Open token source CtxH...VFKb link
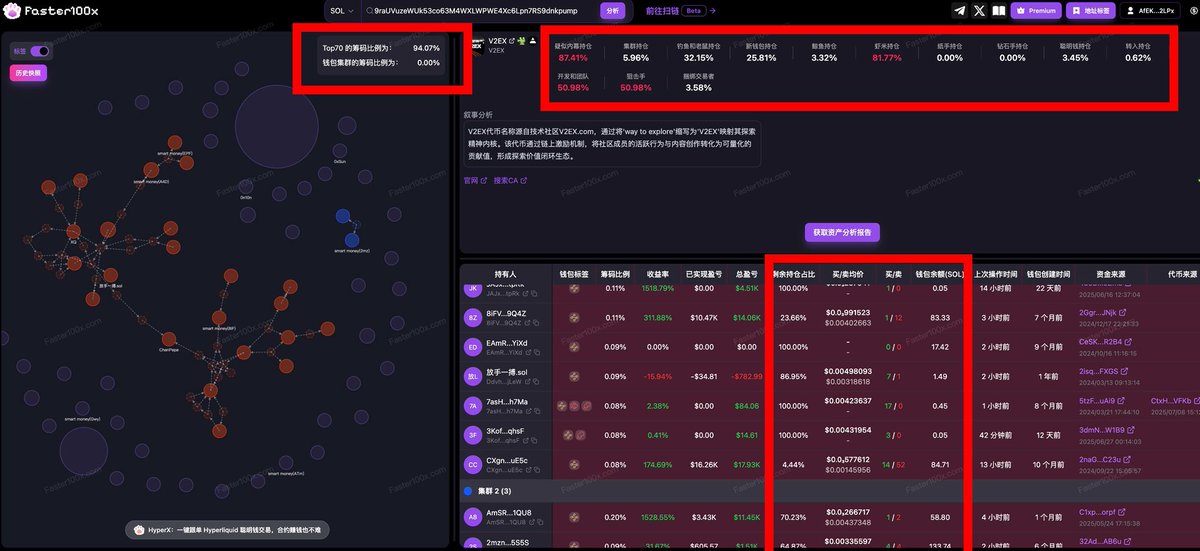Screen dimensions: 1200x551 [x=1175, y=400]
